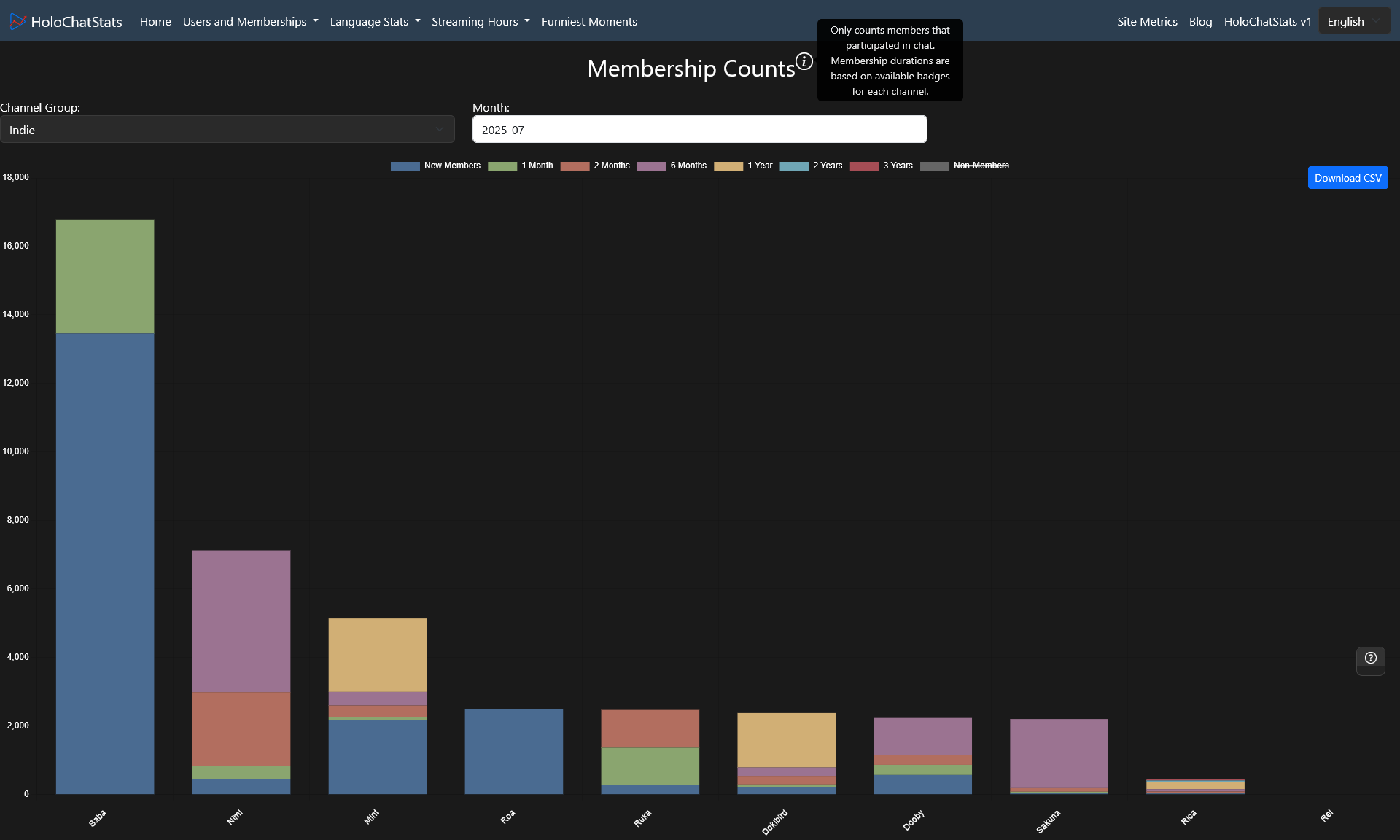Toggle 2 Months legend series
Screen dimensions: 1400x840
595,166
